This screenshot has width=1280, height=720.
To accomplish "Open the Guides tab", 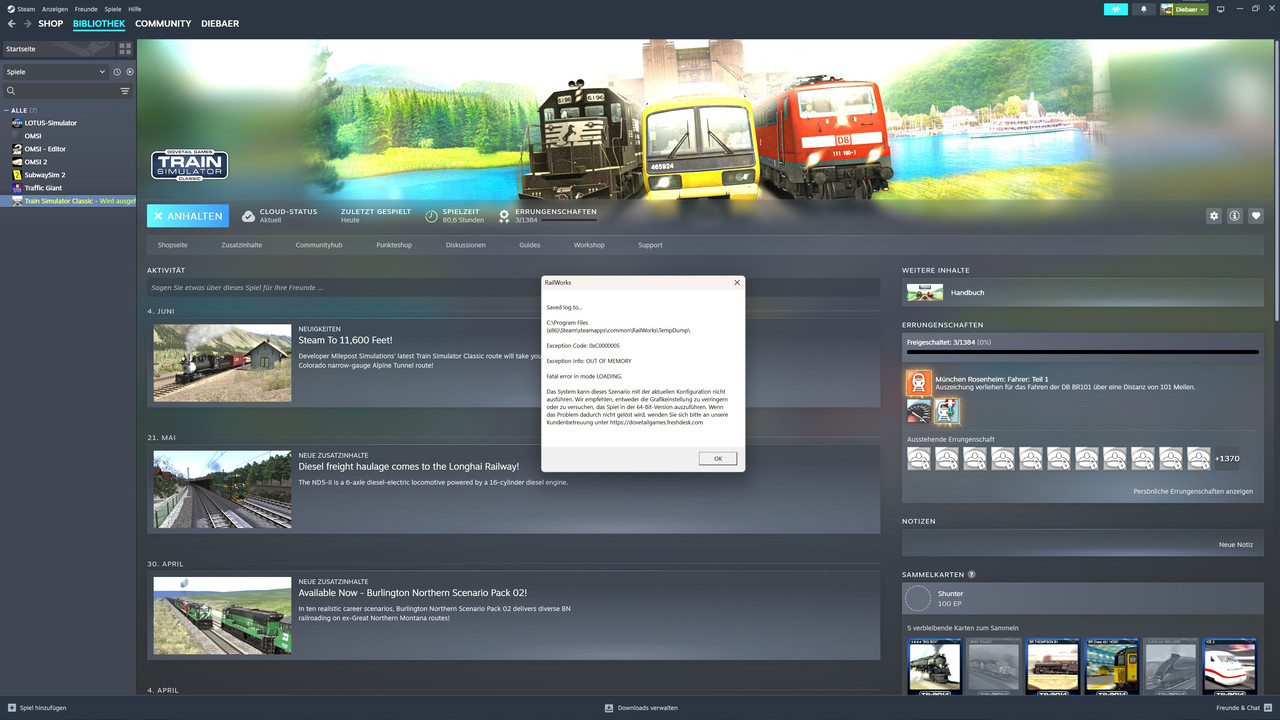I will pyautogui.click(x=530, y=245).
